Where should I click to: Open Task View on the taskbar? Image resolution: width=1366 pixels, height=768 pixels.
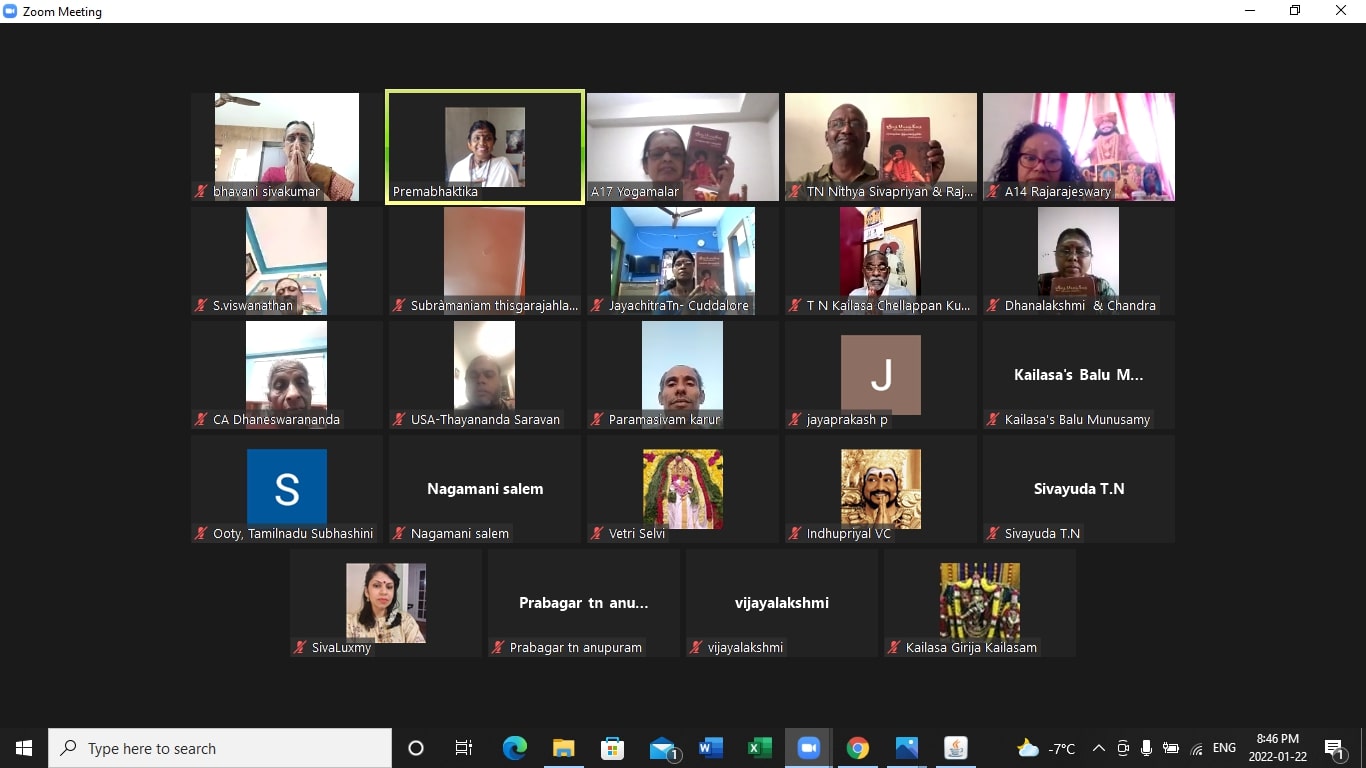[464, 748]
